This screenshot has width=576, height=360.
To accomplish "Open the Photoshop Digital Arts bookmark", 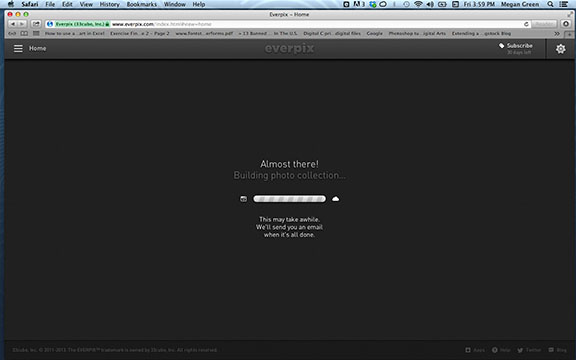I will point(417,33).
